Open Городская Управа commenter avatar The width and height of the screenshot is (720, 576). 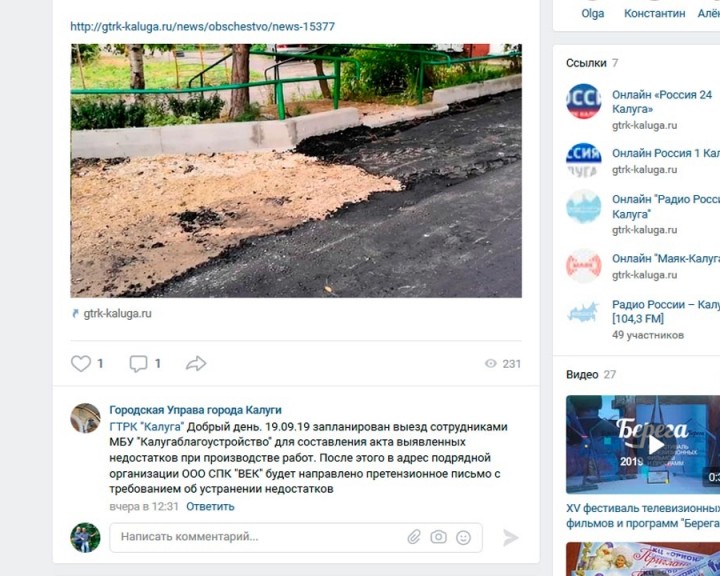click(x=85, y=418)
